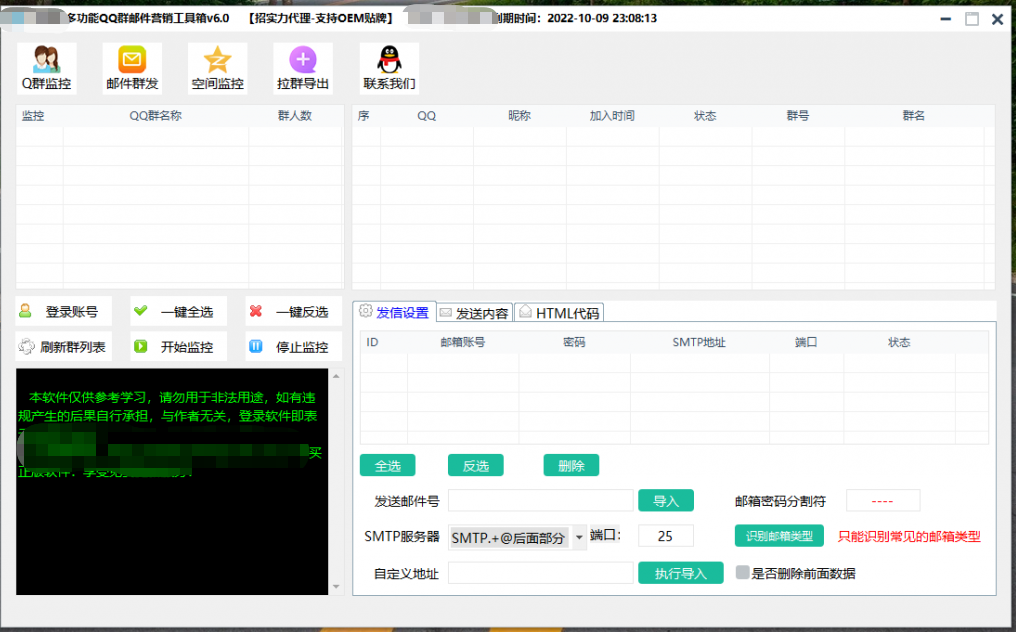This screenshot has height=632, width=1016.
Task: Focus the 发送邮件号 input field
Action: pos(540,500)
